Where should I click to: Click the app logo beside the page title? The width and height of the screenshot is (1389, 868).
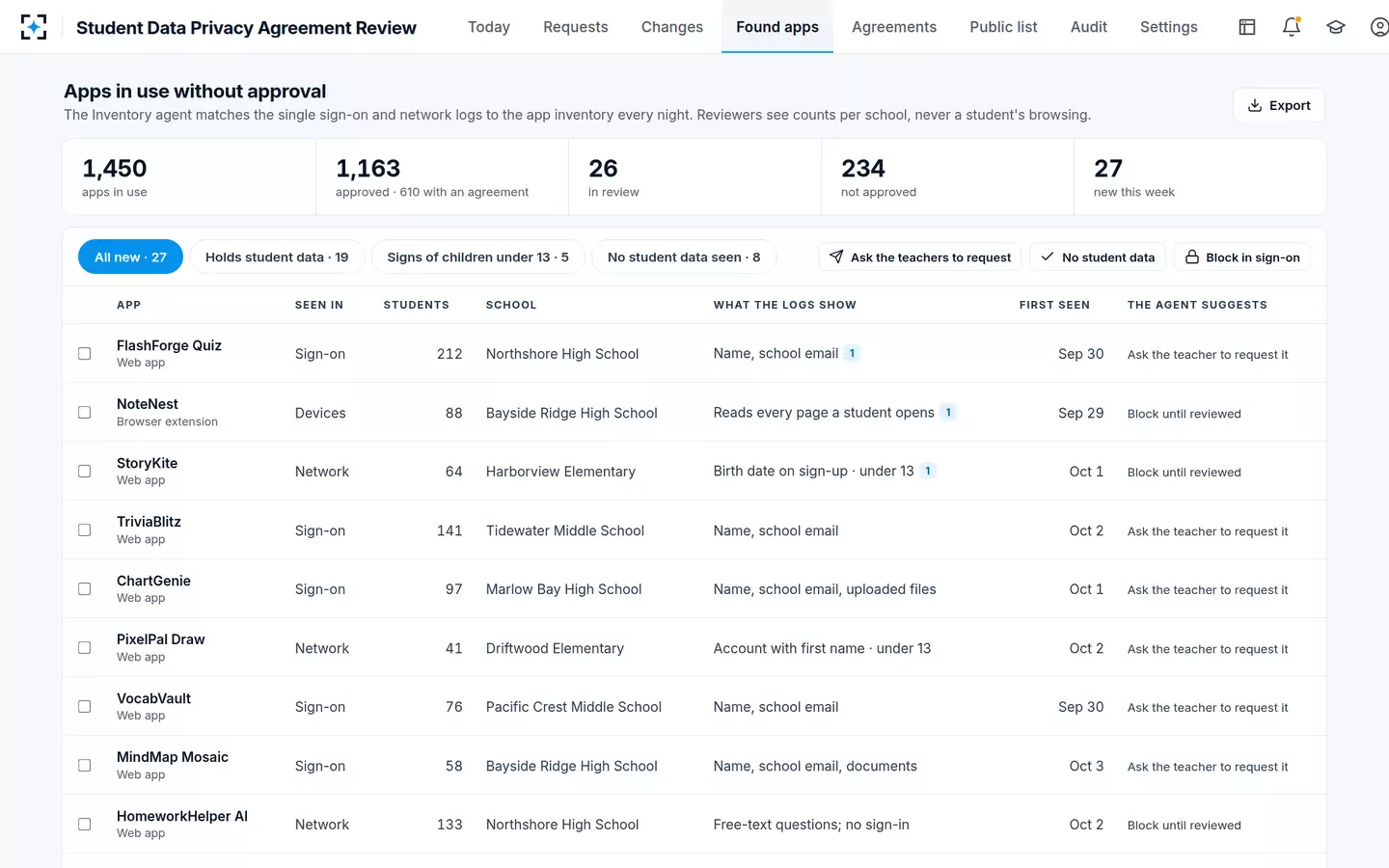click(x=34, y=27)
